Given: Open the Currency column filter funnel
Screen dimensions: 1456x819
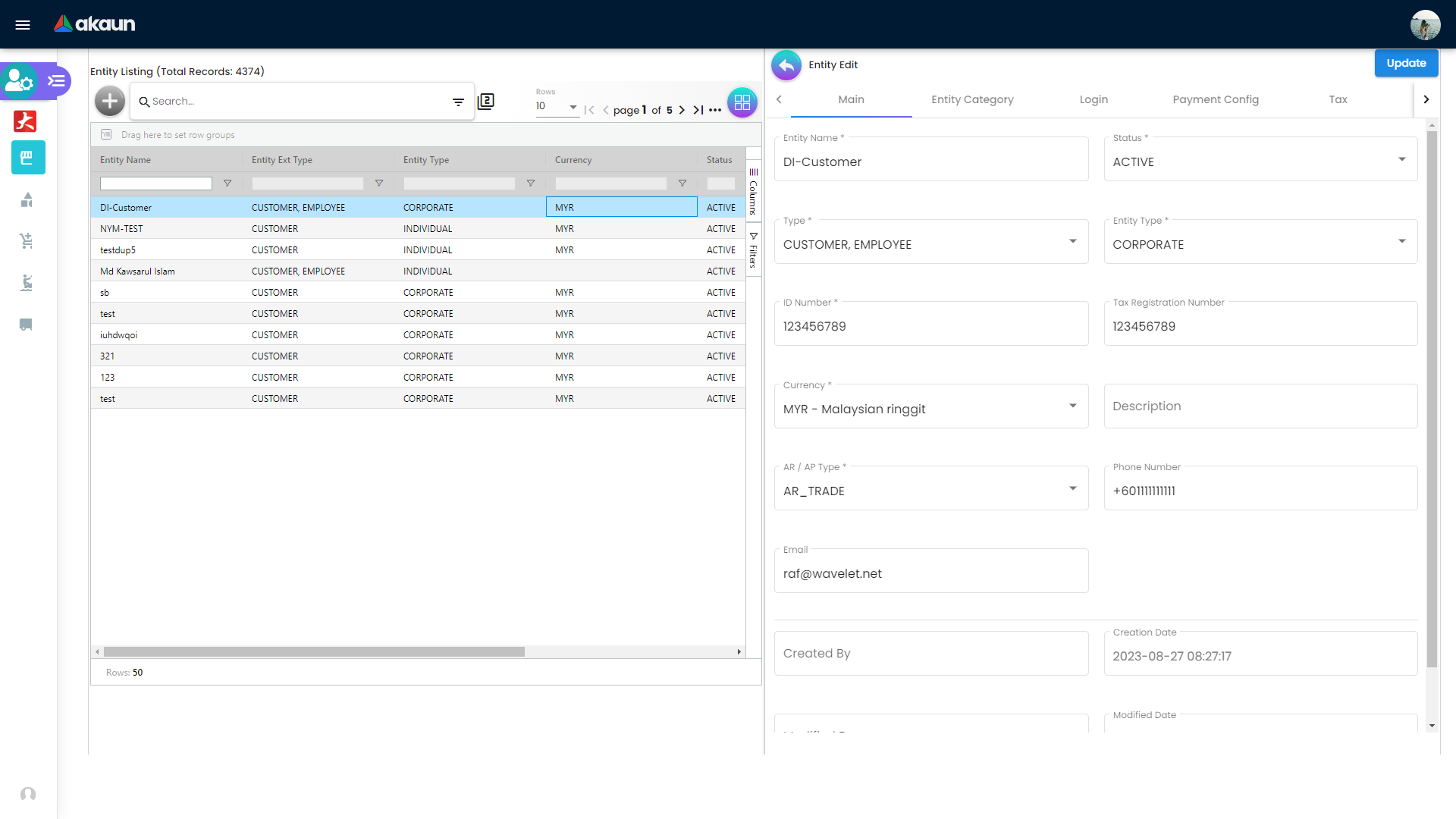Looking at the screenshot, I should (x=682, y=183).
